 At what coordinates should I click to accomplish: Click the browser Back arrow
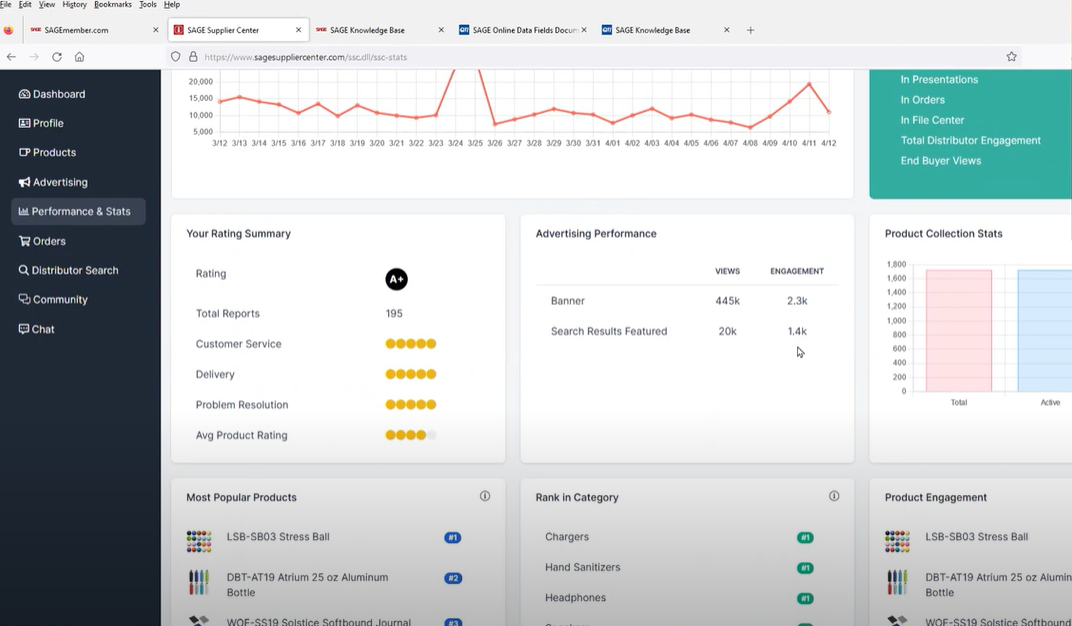(x=12, y=57)
